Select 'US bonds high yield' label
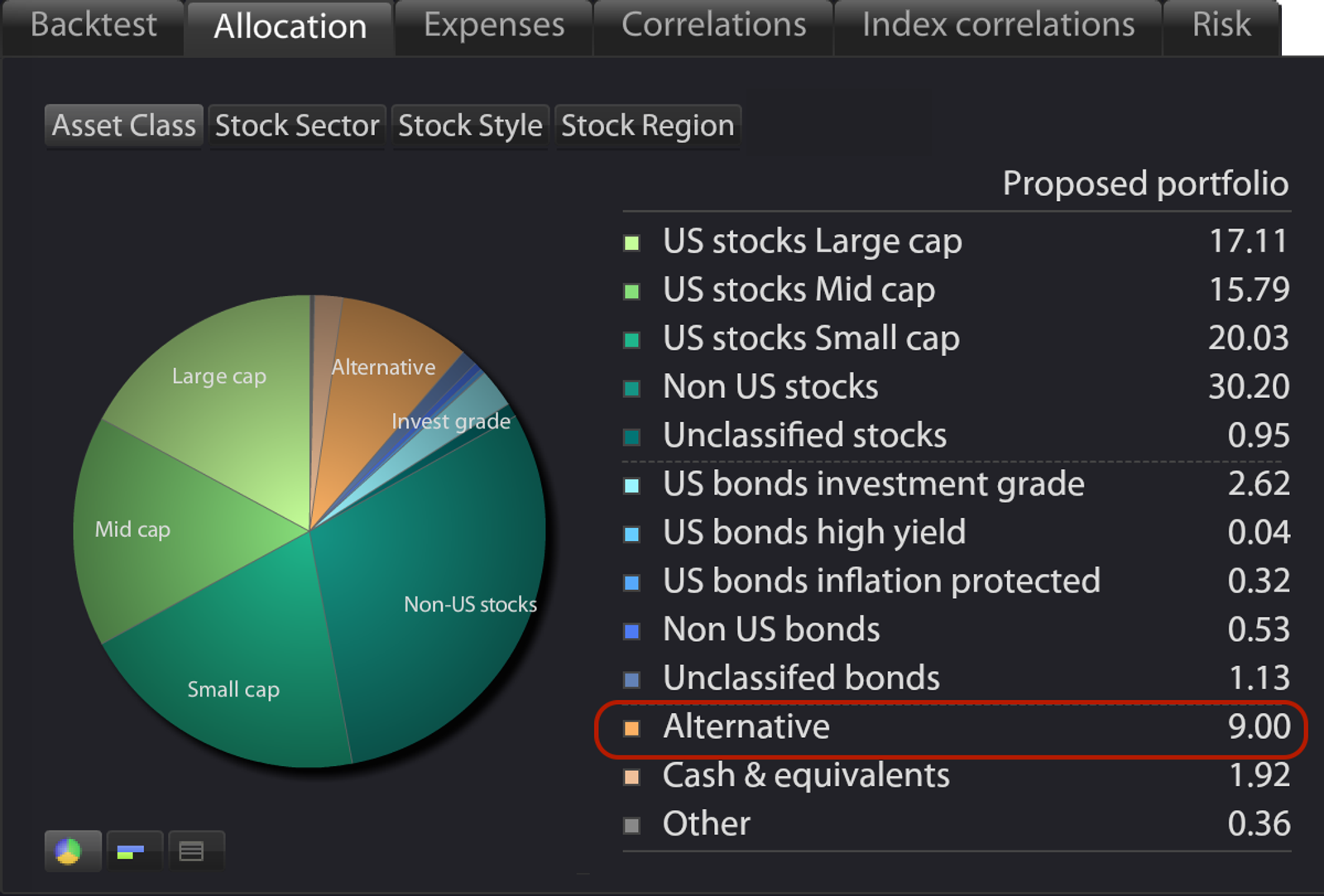 814,533
